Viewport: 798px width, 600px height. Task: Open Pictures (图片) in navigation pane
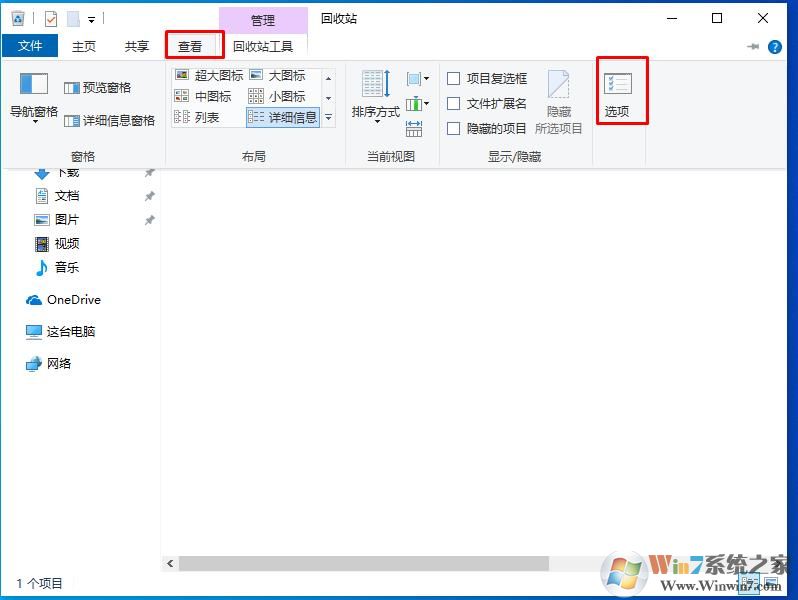(57, 219)
